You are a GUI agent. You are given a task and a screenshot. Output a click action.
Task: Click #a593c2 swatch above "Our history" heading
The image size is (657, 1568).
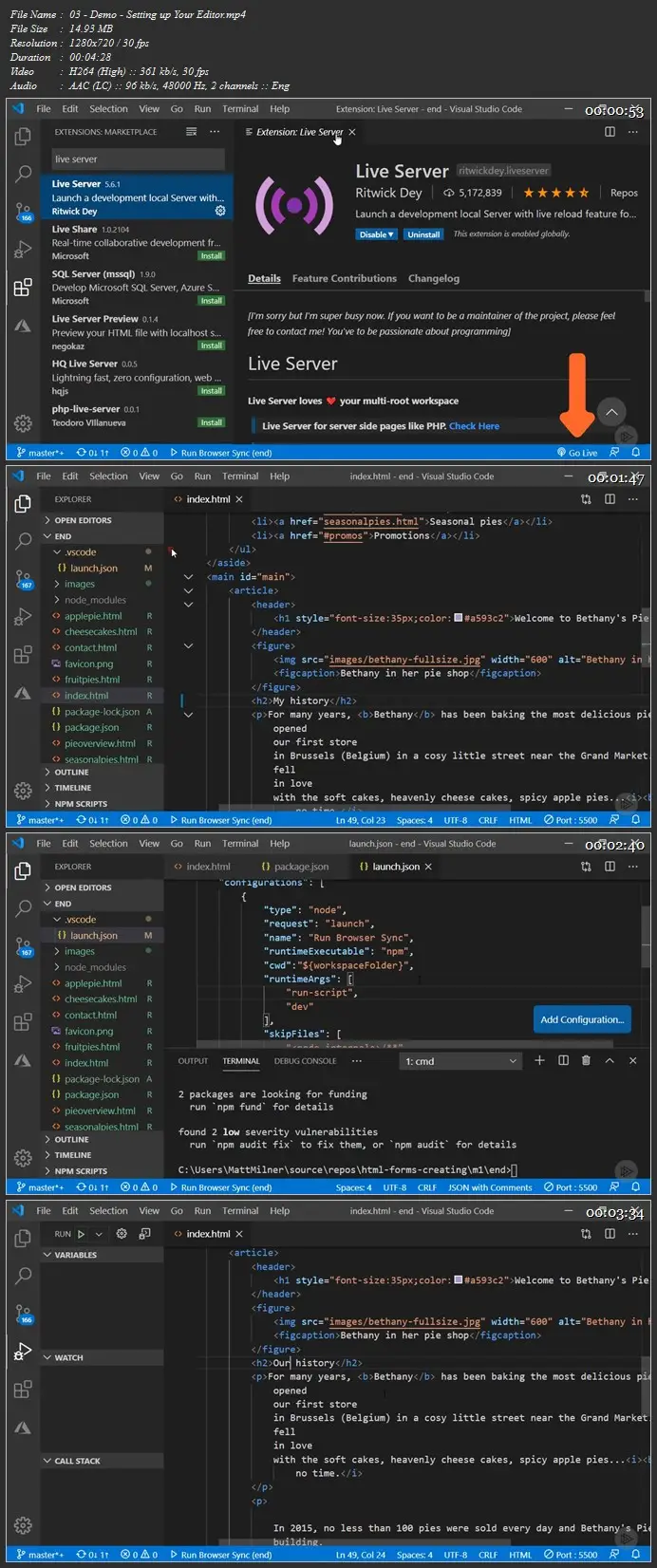459,1280
